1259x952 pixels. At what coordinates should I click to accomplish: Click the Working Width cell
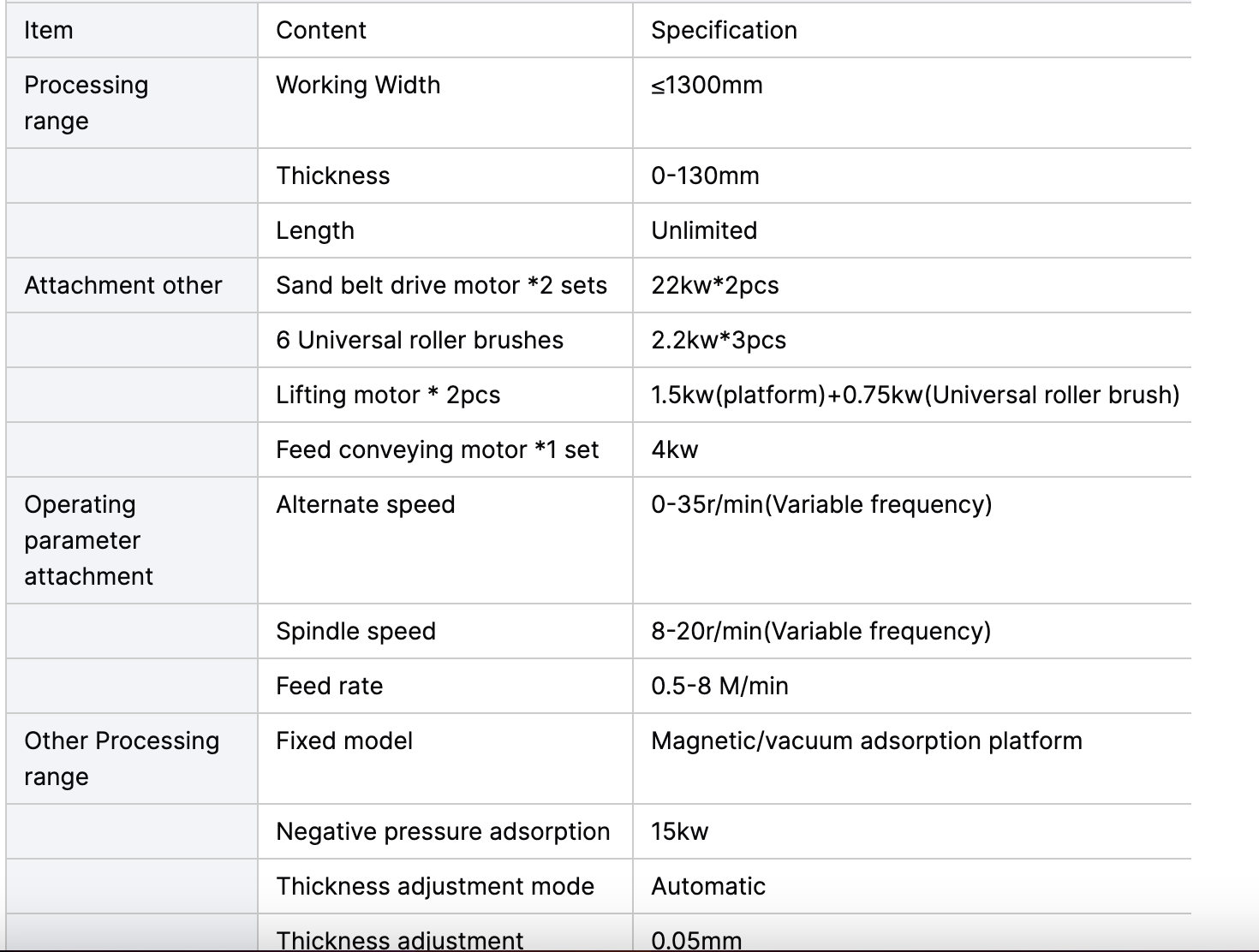tap(358, 86)
